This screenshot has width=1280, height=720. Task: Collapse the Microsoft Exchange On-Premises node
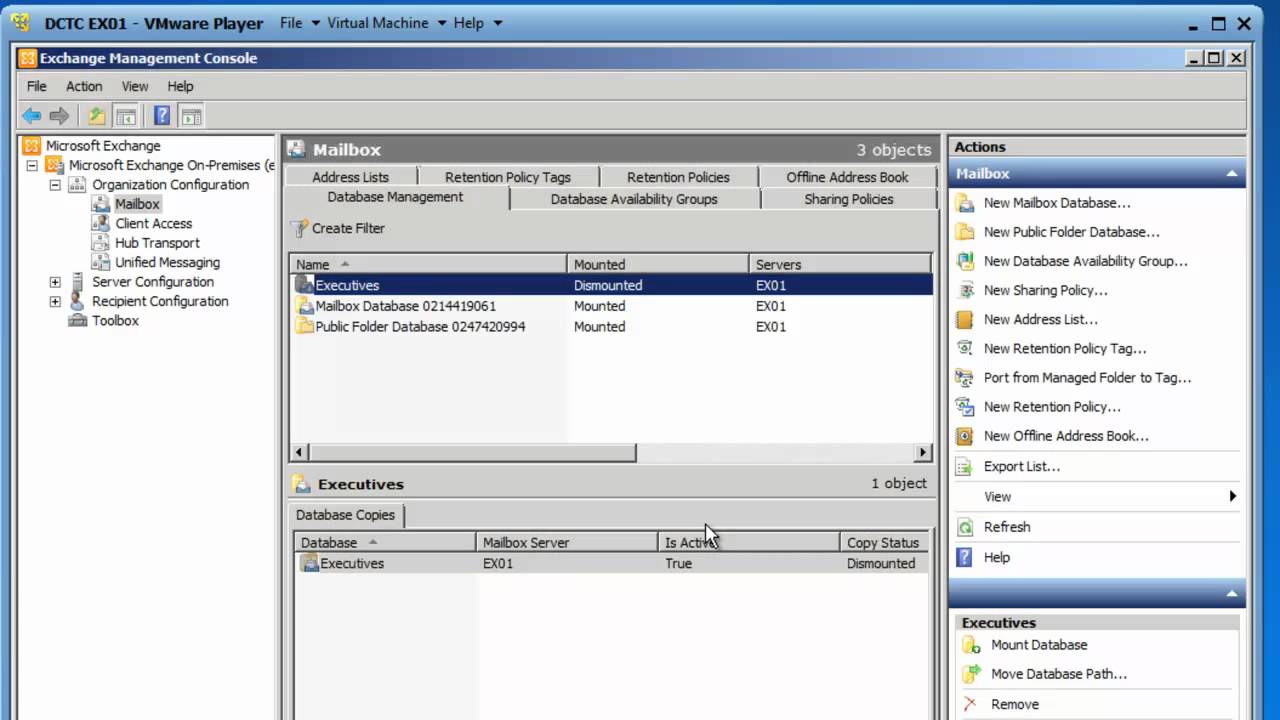[32, 166]
